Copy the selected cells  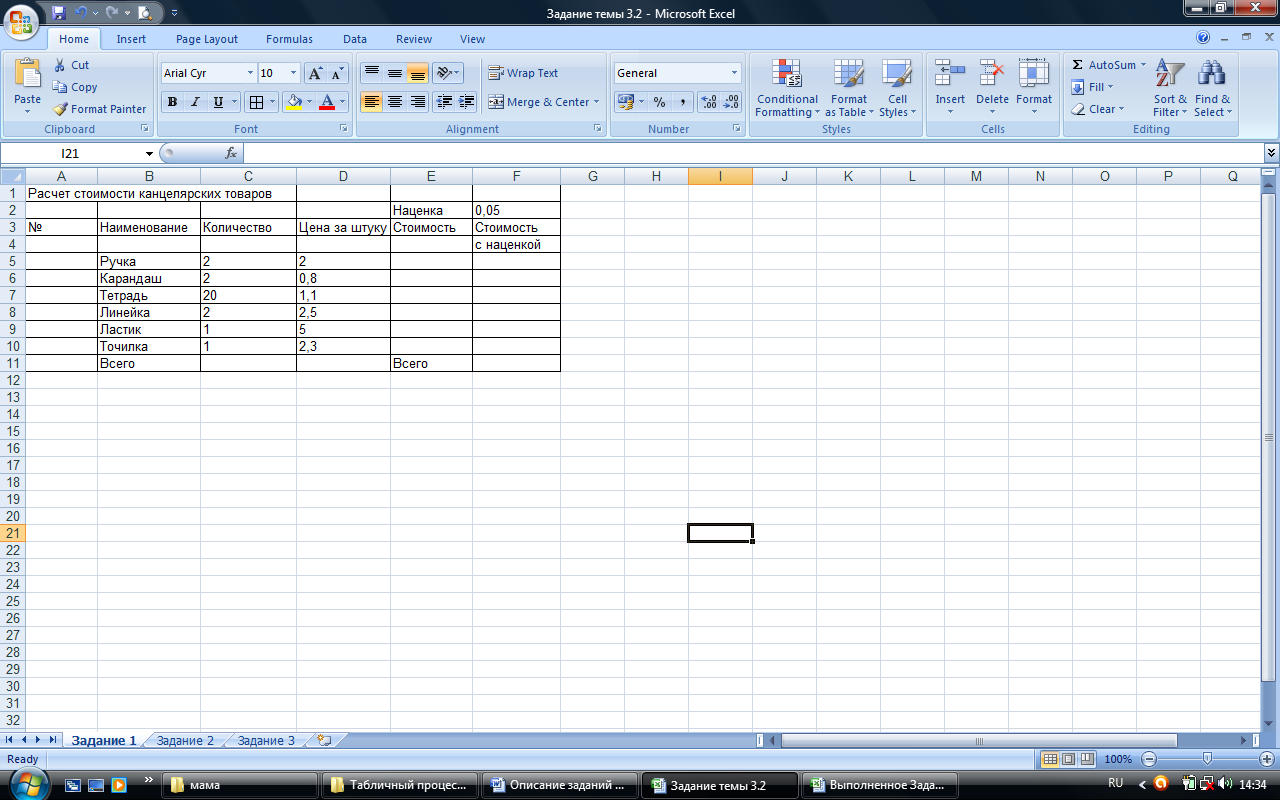tap(75, 87)
